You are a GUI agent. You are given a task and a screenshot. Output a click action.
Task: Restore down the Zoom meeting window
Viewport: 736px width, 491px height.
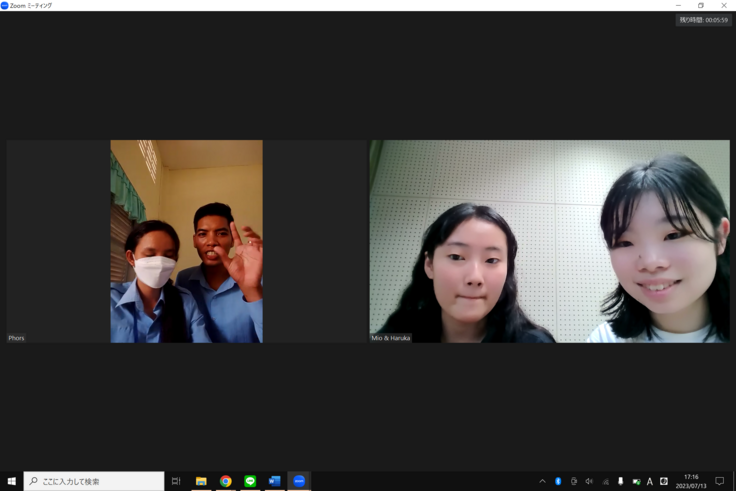pyautogui.click(x=700, y=5)
